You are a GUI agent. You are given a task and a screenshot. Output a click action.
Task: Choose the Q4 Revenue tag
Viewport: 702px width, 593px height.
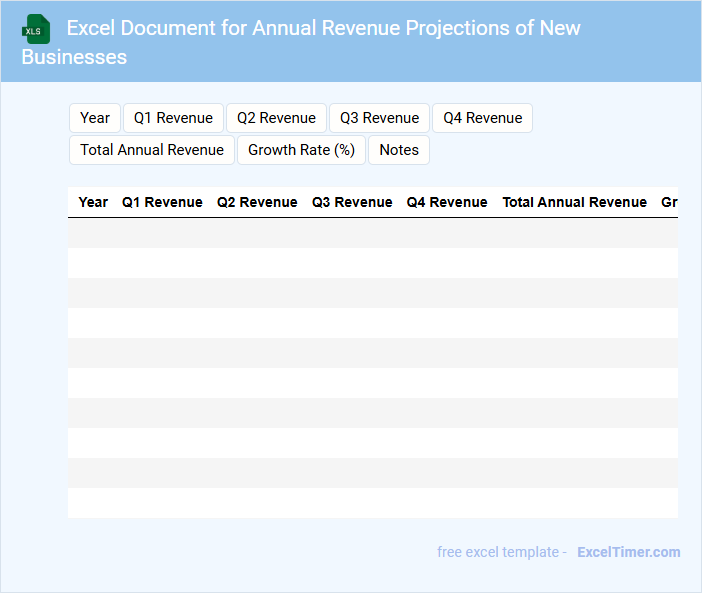click(x=482, y=118)
